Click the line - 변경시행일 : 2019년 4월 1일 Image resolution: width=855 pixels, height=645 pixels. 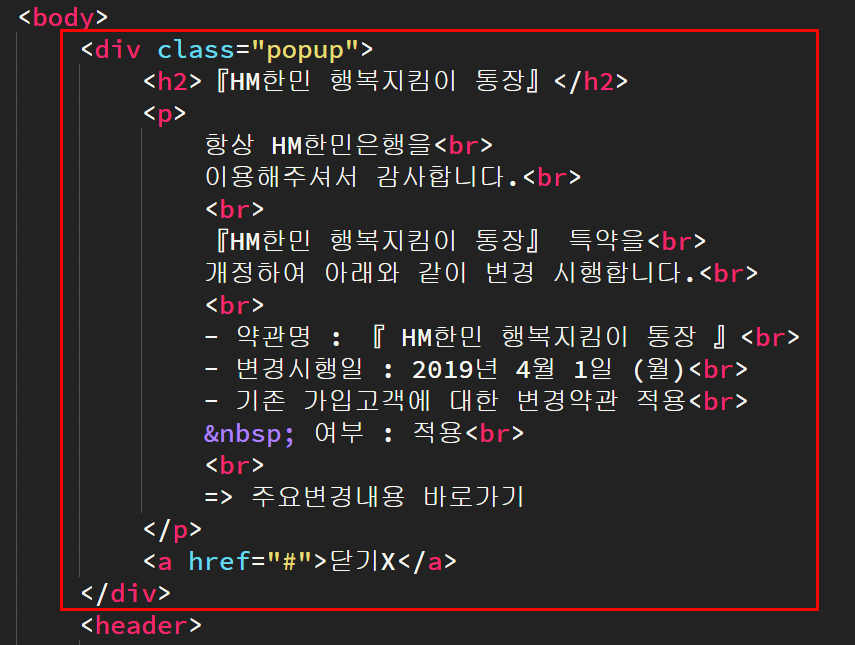coord(476,370)
